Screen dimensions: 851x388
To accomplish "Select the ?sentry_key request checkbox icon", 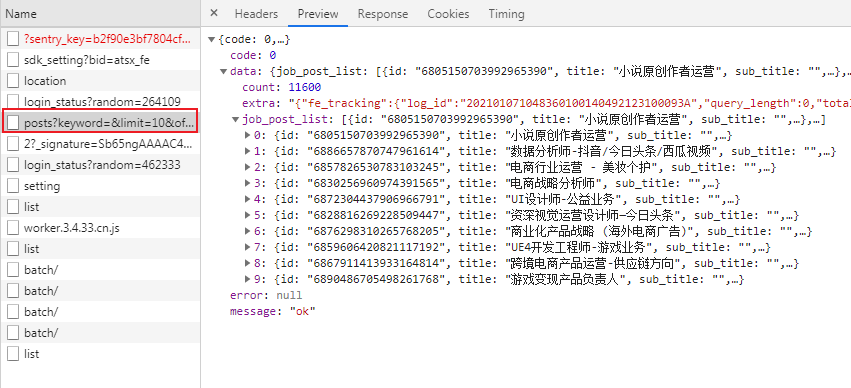I will [x=13, y=39].
